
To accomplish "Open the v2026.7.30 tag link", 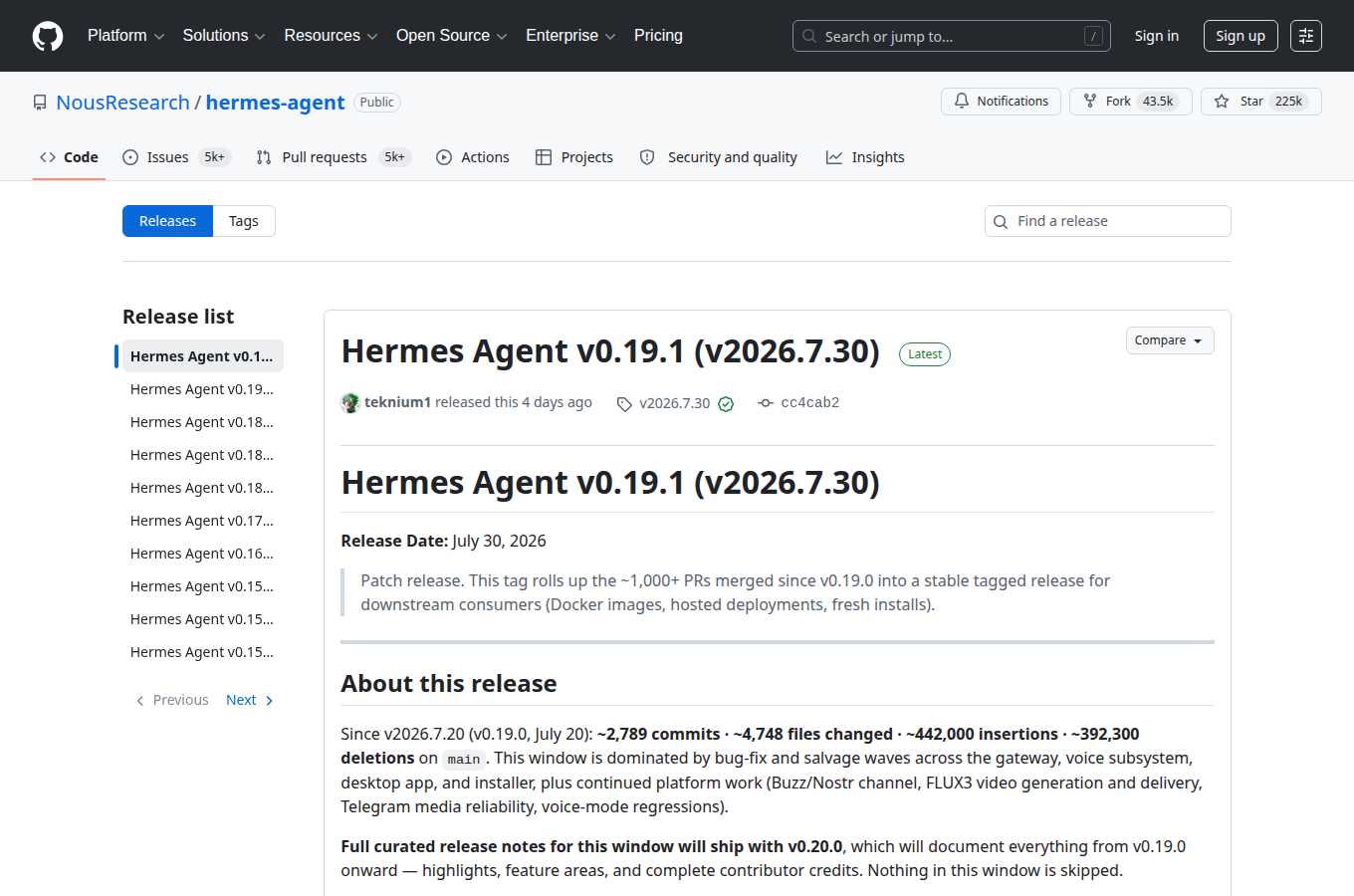I will click(x=675, y=403).
